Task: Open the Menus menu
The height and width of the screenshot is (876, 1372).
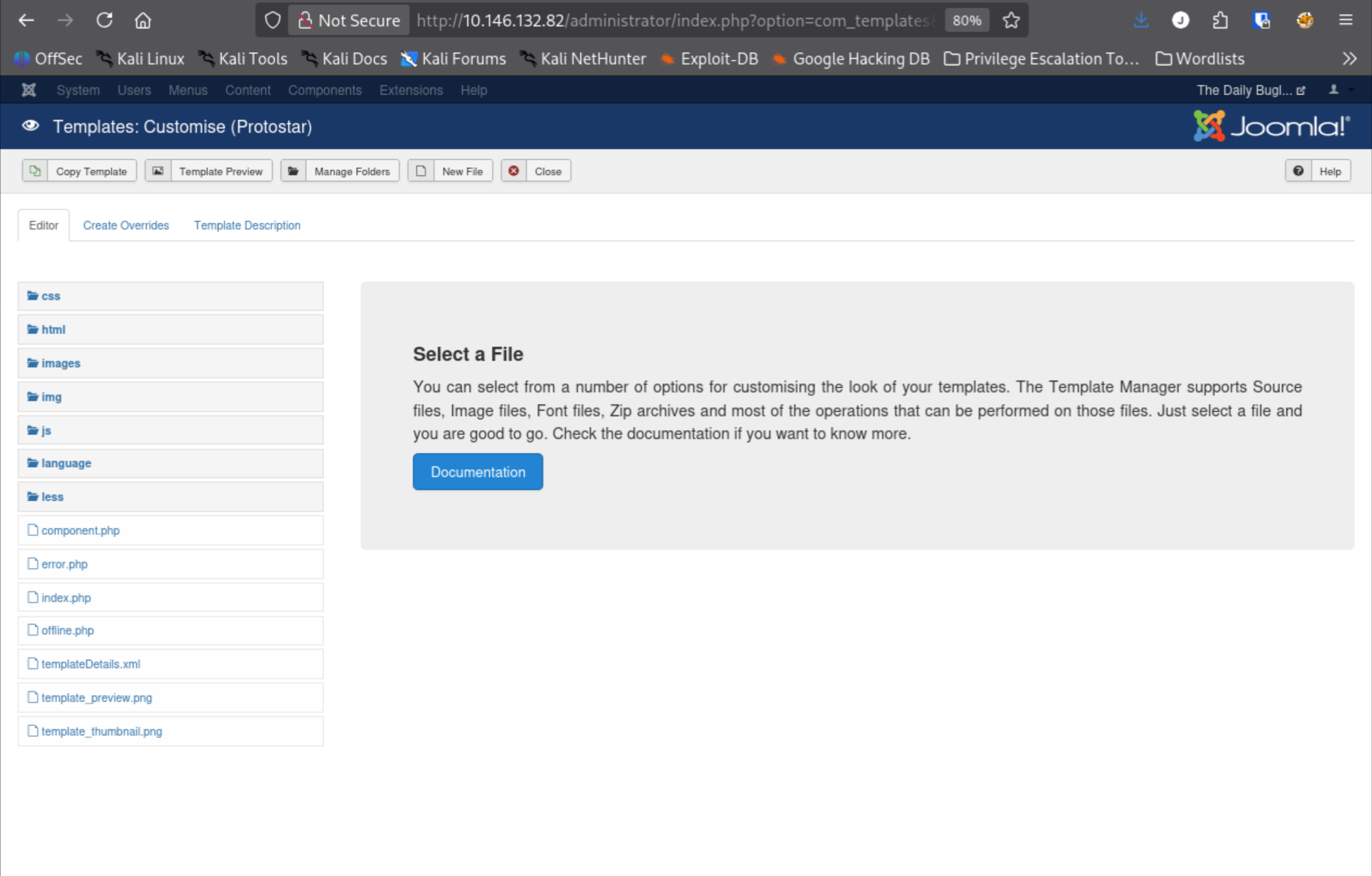Action: click(188, 90)
